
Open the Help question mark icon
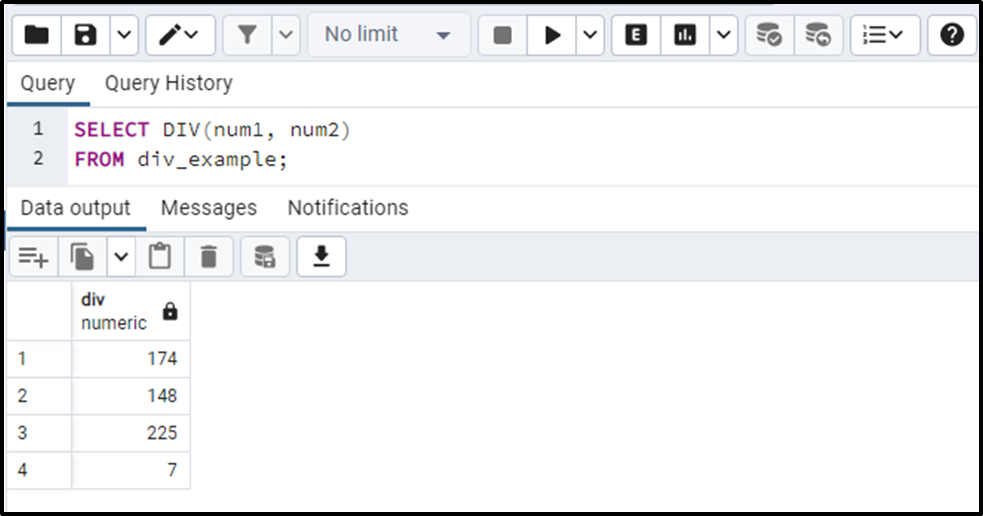pyautogui.click(x=952, y=35)
